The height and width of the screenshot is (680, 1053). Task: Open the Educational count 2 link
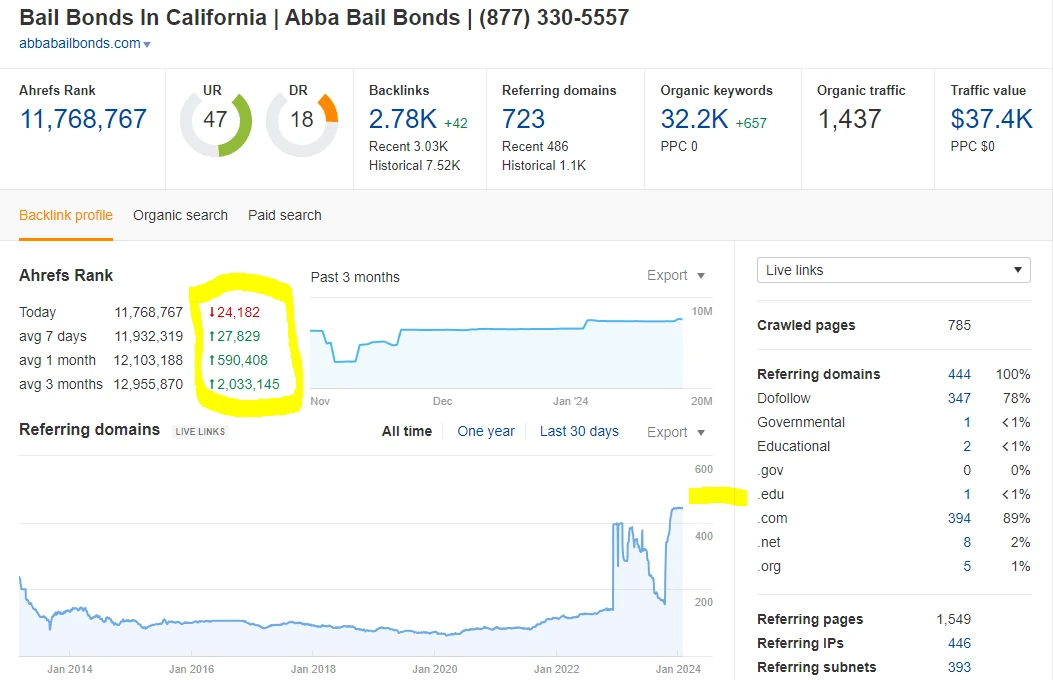click(967, 446)
